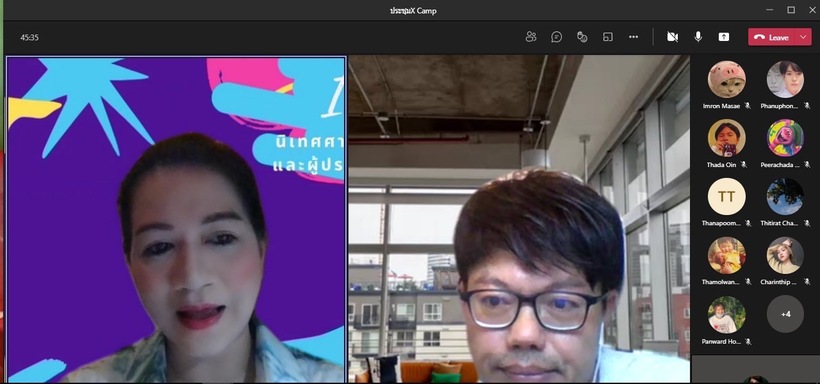Open the meeting chat icon
Image resolution: width=820 pixels, height=384 pixels.
(x=556, y=37)
